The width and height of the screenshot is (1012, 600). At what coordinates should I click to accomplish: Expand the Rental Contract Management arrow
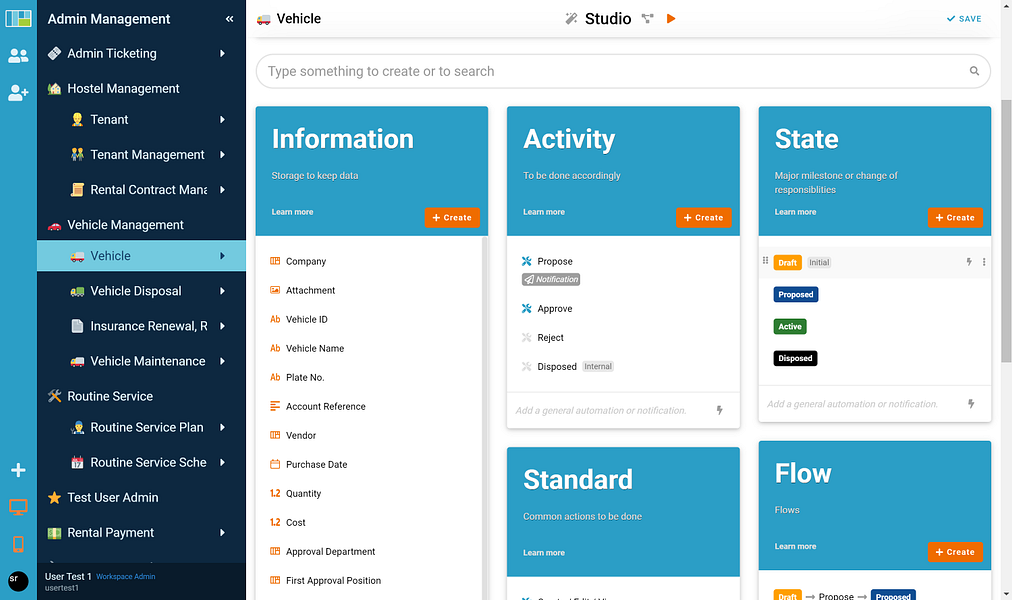(222, 190)
